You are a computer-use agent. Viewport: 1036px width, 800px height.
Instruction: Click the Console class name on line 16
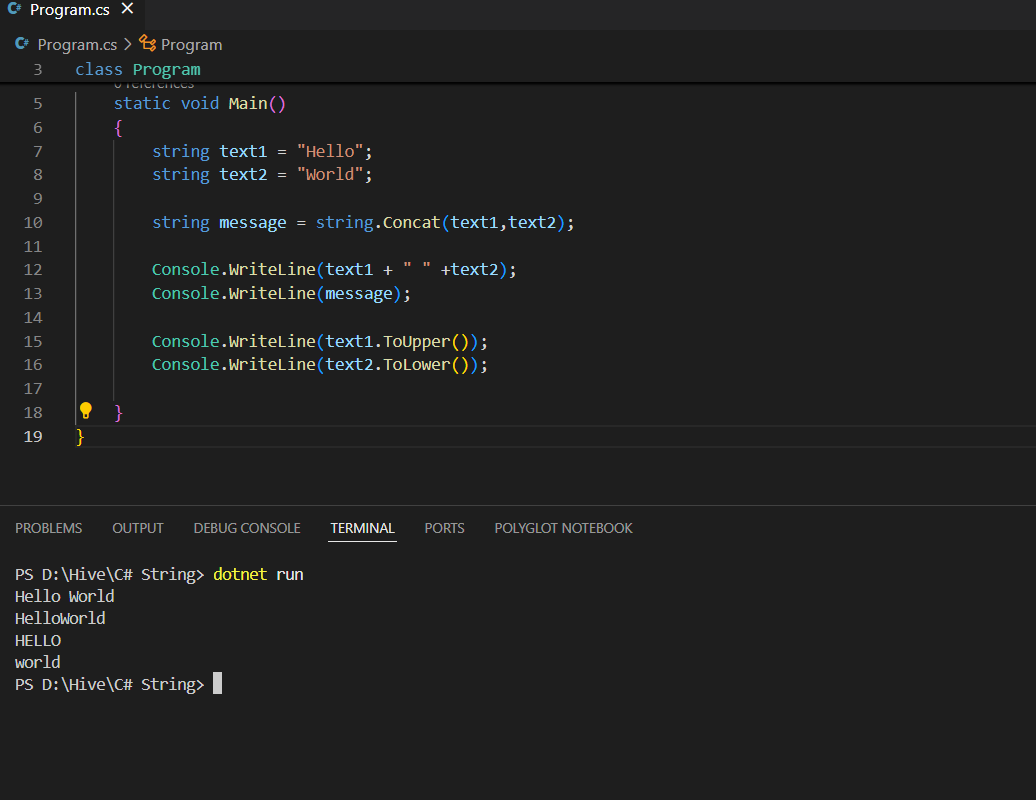pos(186,365)
